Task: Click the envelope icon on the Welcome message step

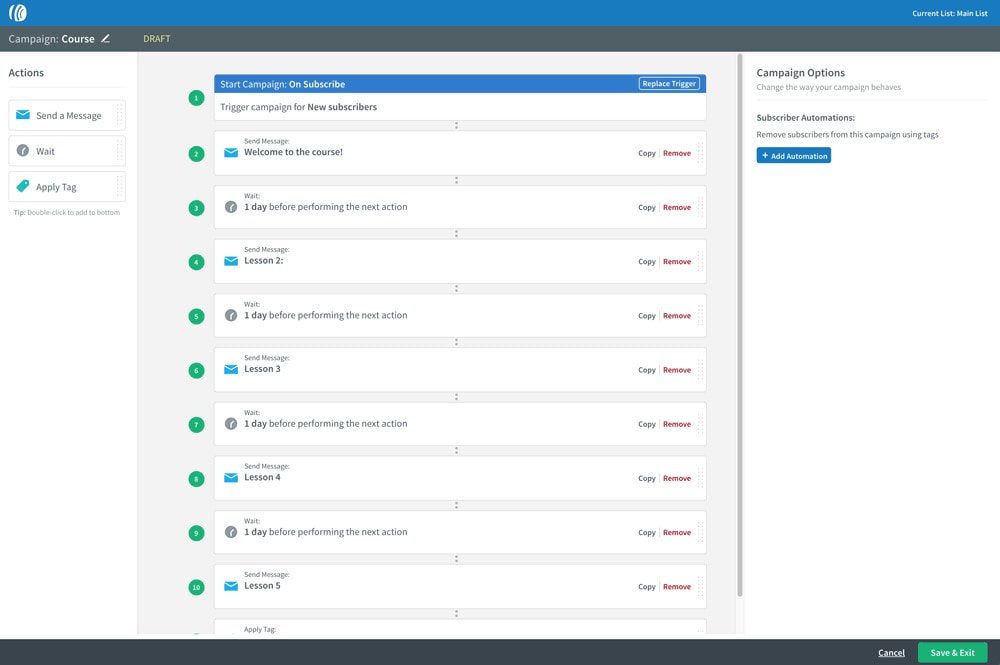Action: tap(231, 154)
